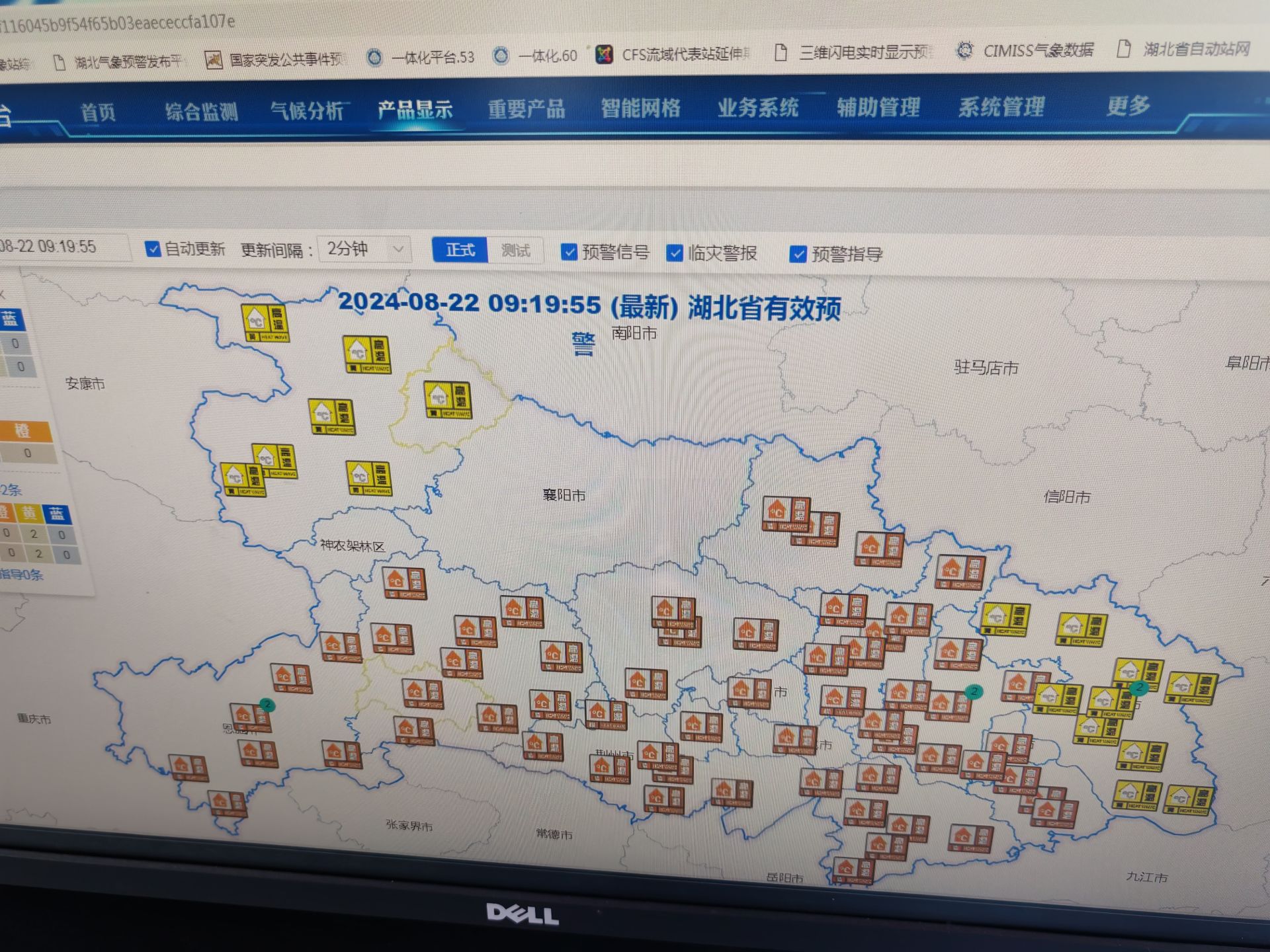Click CFS bookmark colorful favicon
The width and height of the screenshot is (1270, 952).
click(604, 54)
